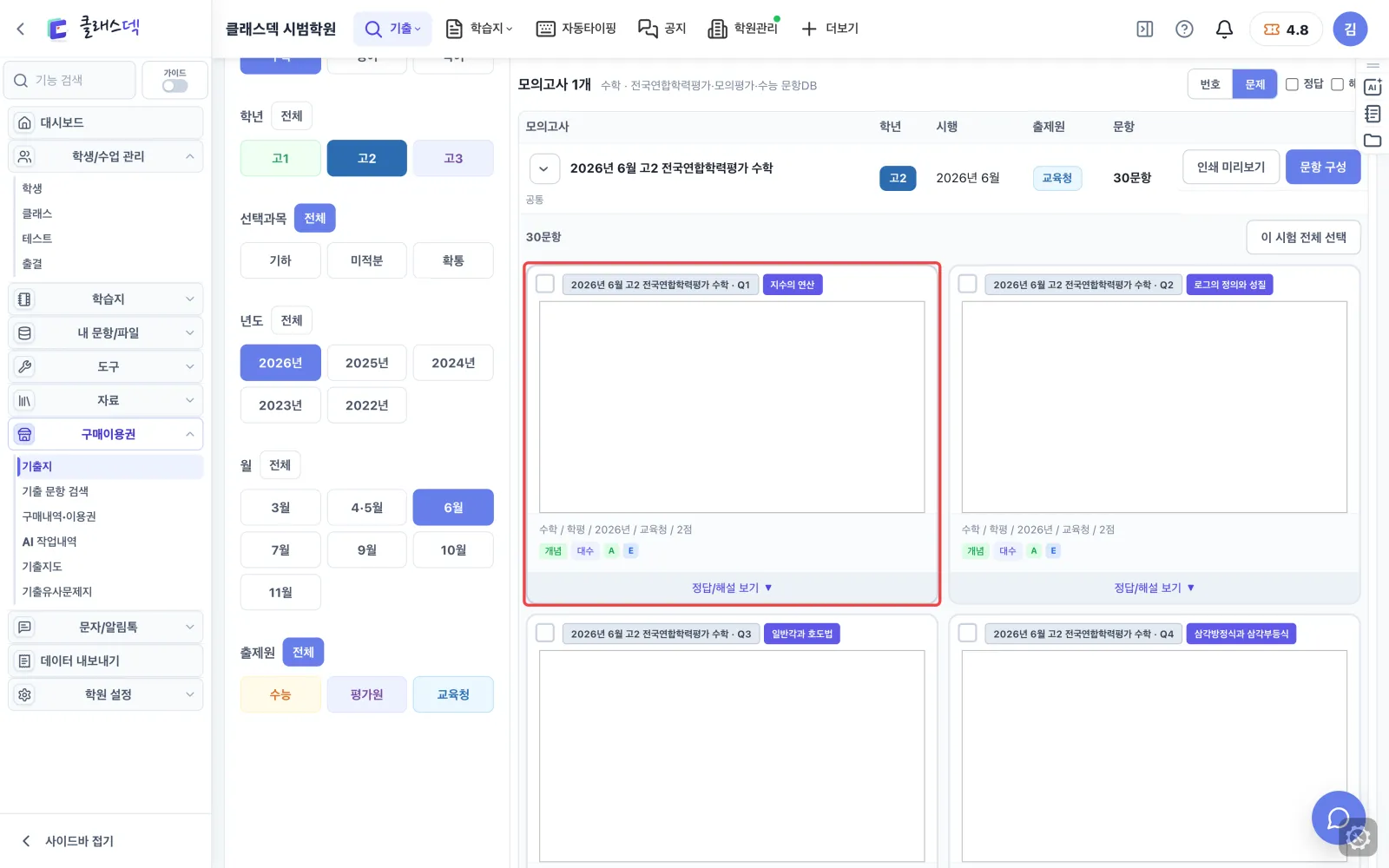Select the 2025년 year filter
The width and height of the screenshot is (1389, 868).
(366, 363)
